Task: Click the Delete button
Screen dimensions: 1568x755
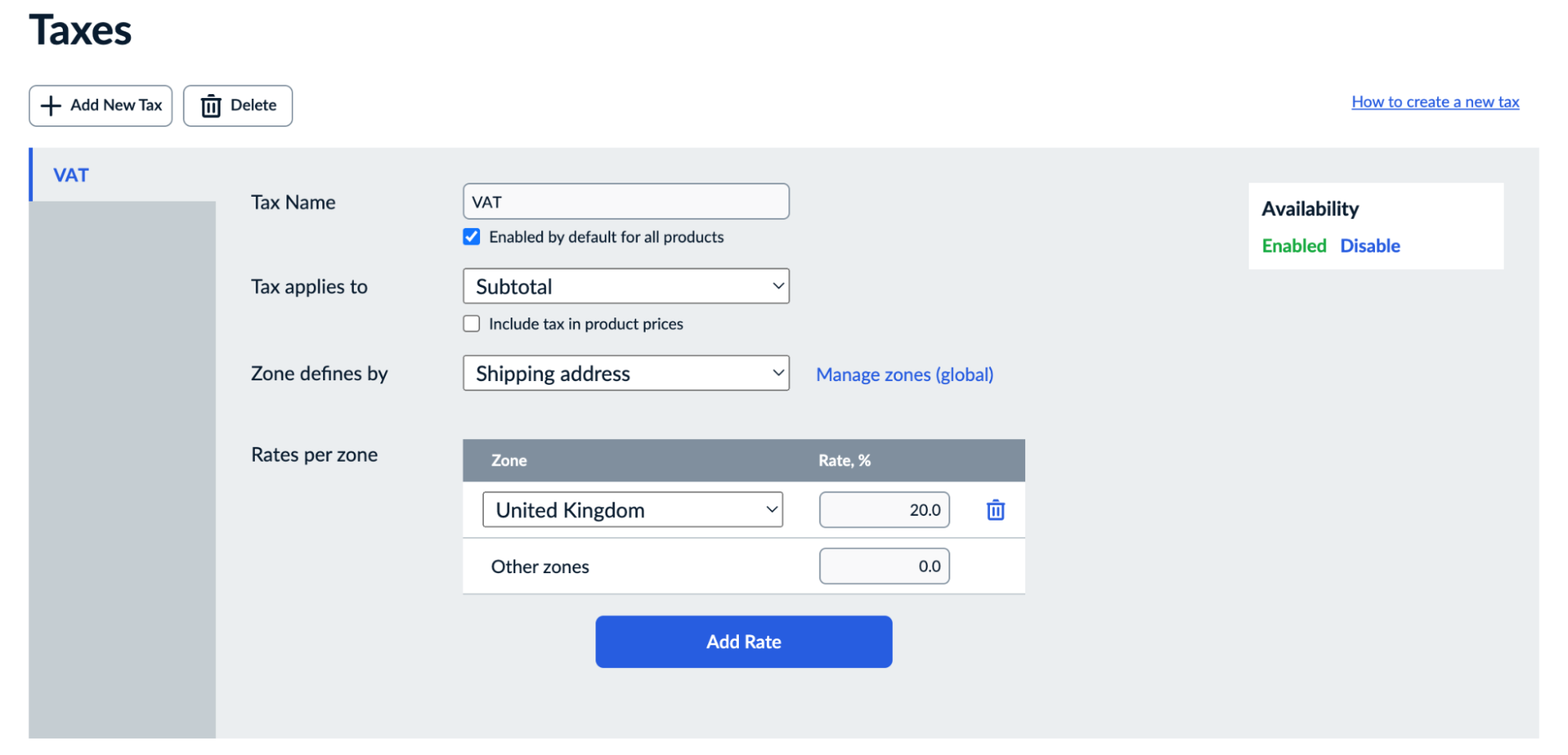Action: coord(238,105)
